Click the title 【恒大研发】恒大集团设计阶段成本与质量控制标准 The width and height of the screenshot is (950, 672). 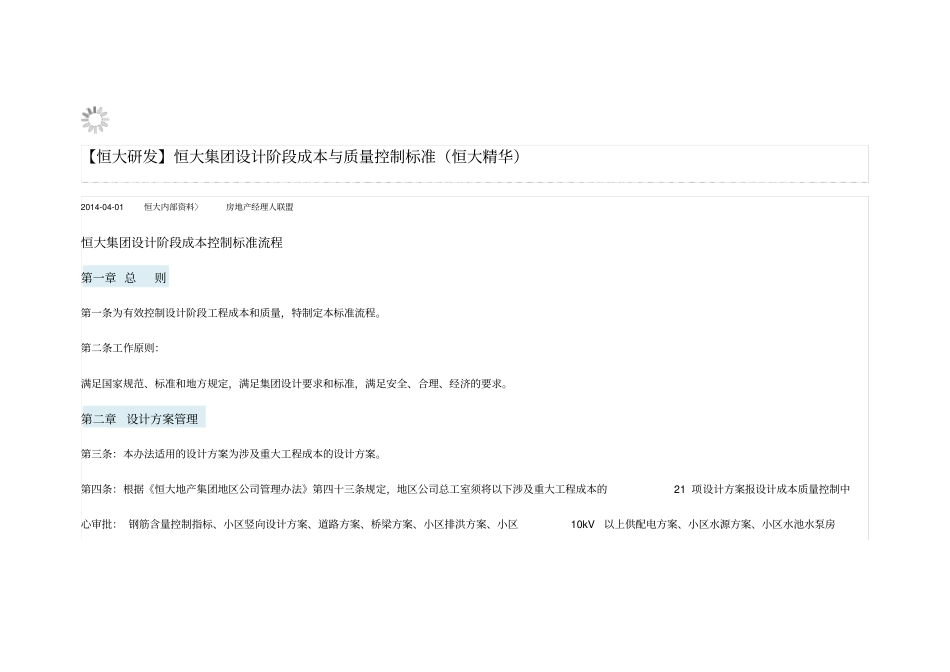pyautogui.click(x=301, y=157)
